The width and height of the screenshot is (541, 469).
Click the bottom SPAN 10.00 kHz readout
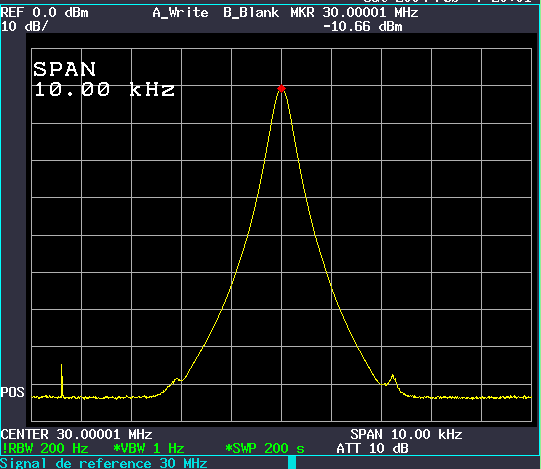coord(406,434)
